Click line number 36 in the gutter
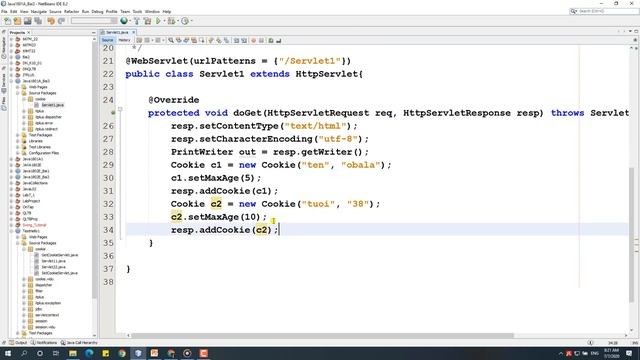The image size is (640, 360). click(x=108, y=256)
